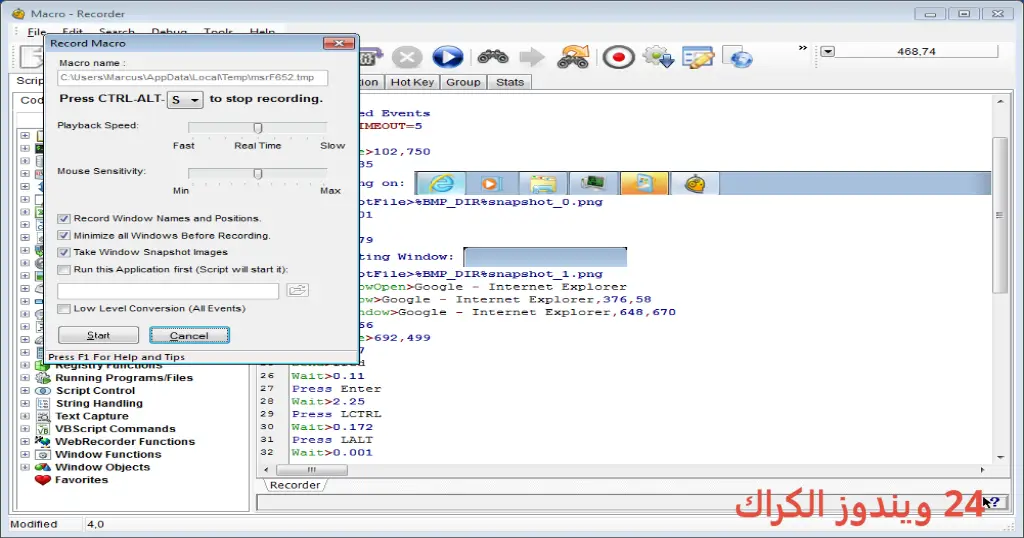1024x538 pixels.
Task: Browse for application using the folder icon button
Action: 297,290
